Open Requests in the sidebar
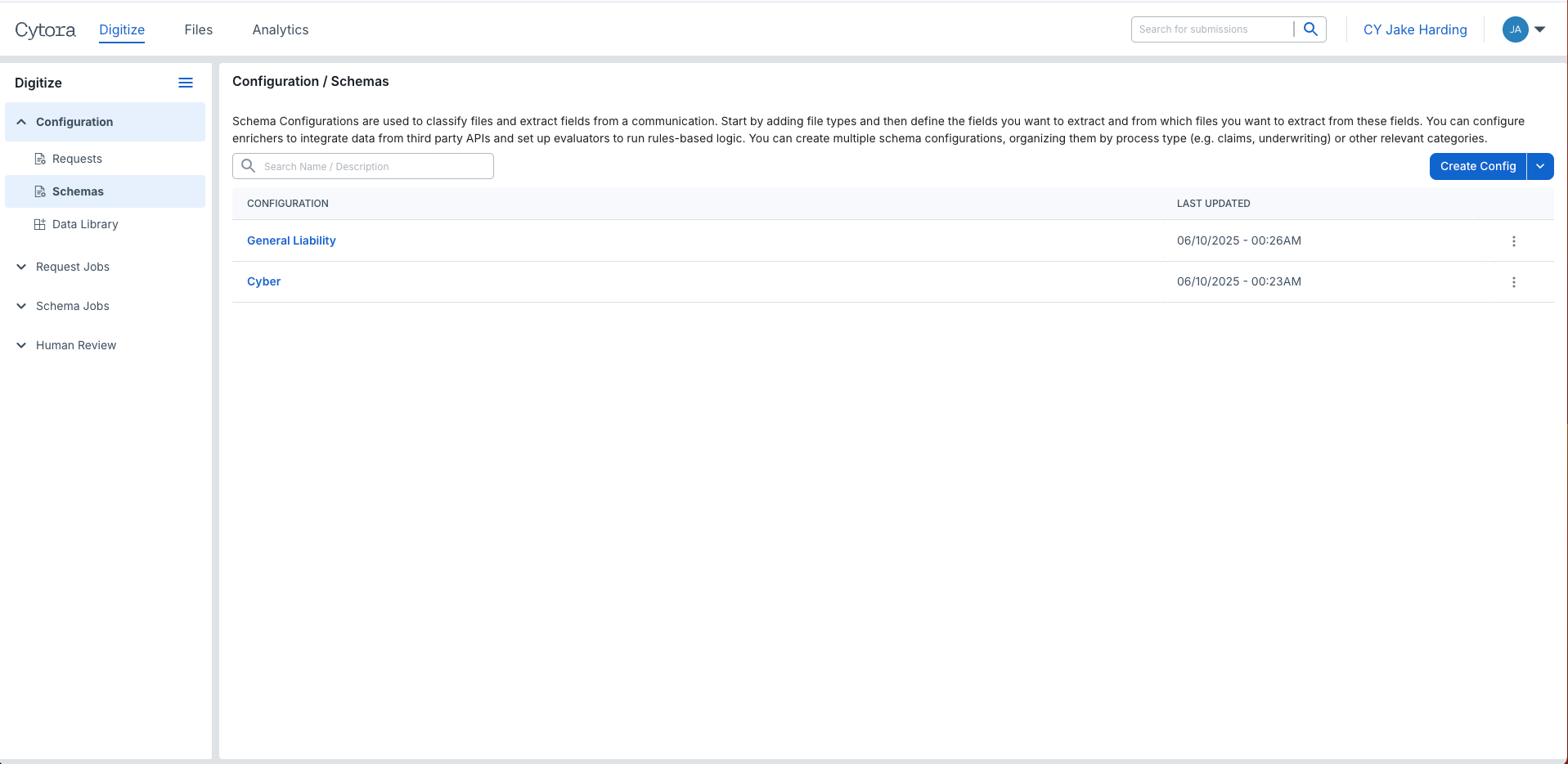Viewport: 1568px width, 764px height. (x=77, y=159)
